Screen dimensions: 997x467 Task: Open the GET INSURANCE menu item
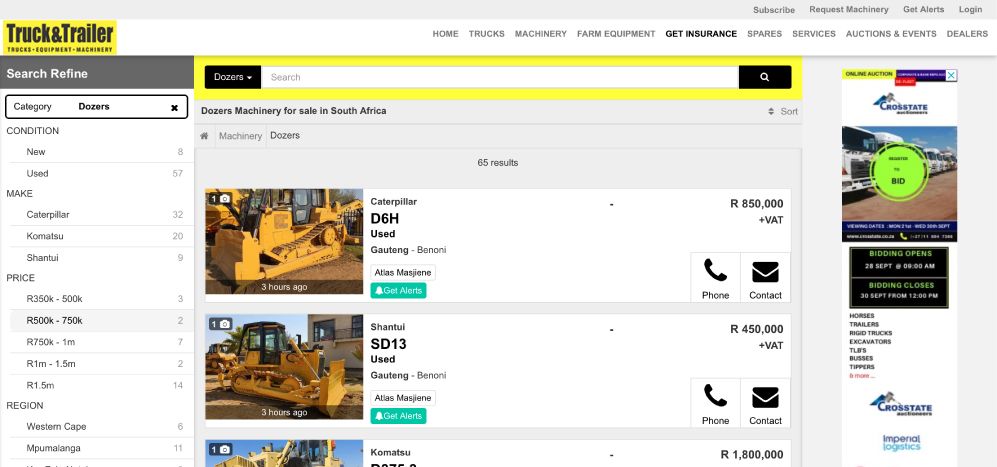point(701,34)
